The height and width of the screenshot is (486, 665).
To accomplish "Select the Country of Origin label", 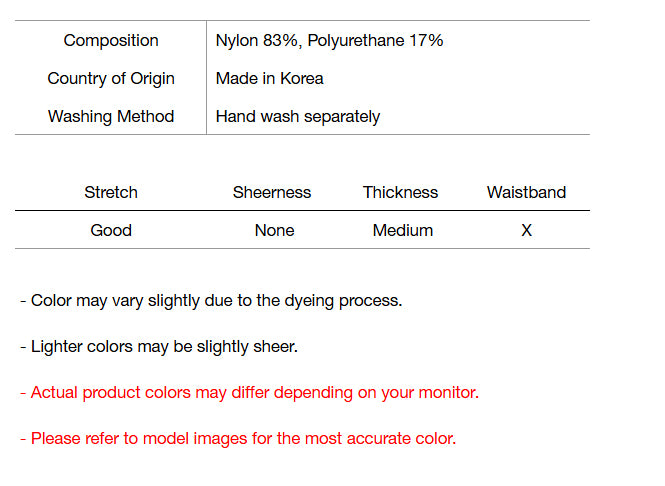I will [x=111, y=79].
